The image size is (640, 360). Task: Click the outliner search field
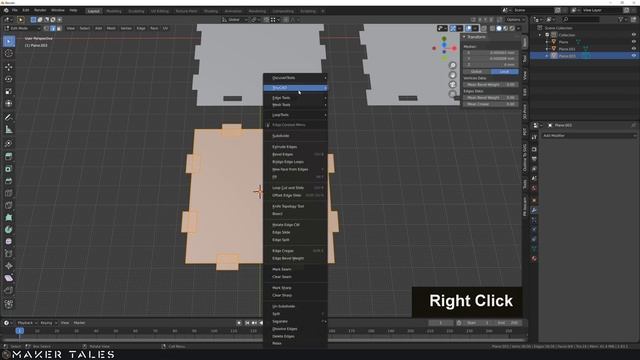[581, 20]
